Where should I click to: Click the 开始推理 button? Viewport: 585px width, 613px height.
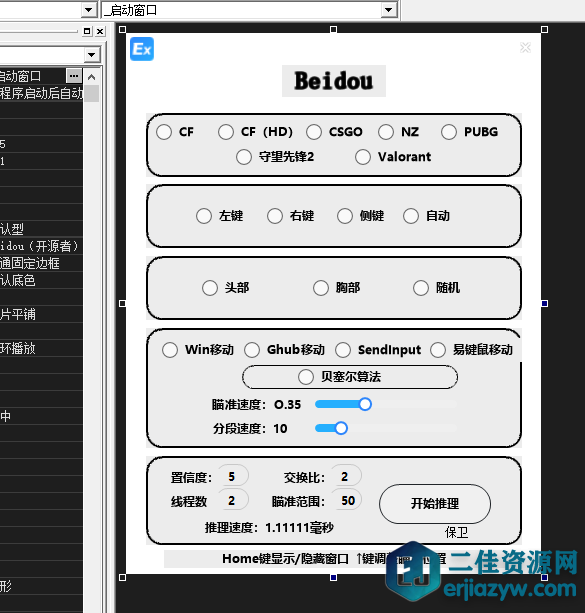[435, 504]
